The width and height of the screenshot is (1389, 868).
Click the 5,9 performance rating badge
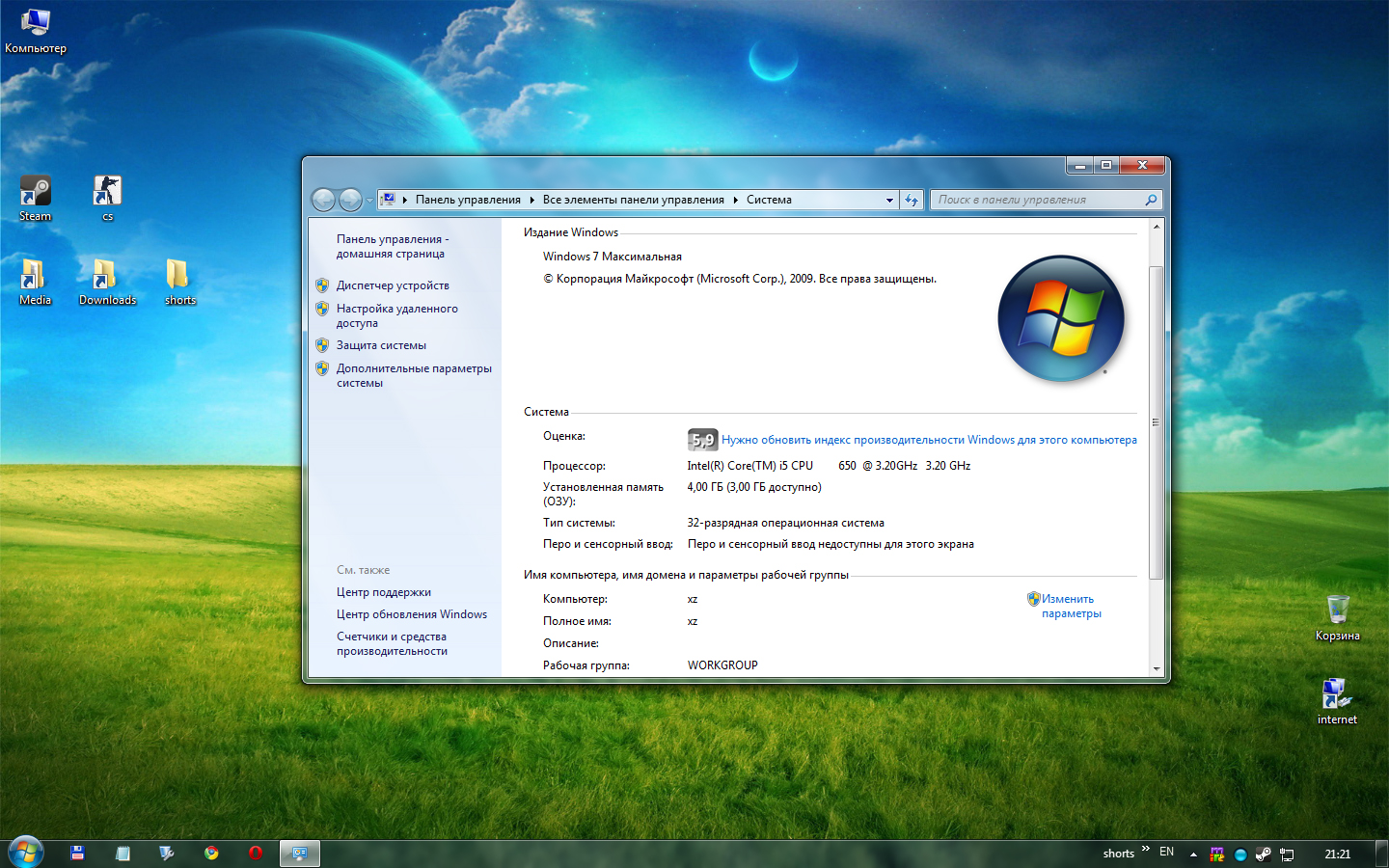[702, 440]
